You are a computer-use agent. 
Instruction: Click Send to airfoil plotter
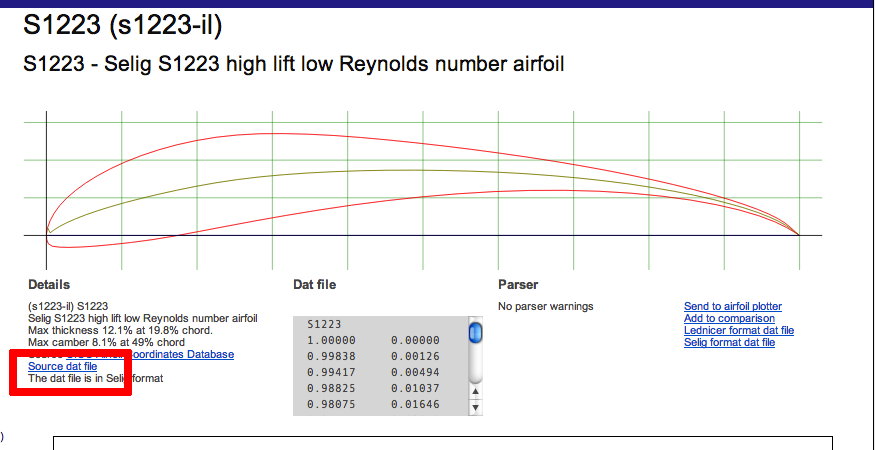(x=733, y=306)
